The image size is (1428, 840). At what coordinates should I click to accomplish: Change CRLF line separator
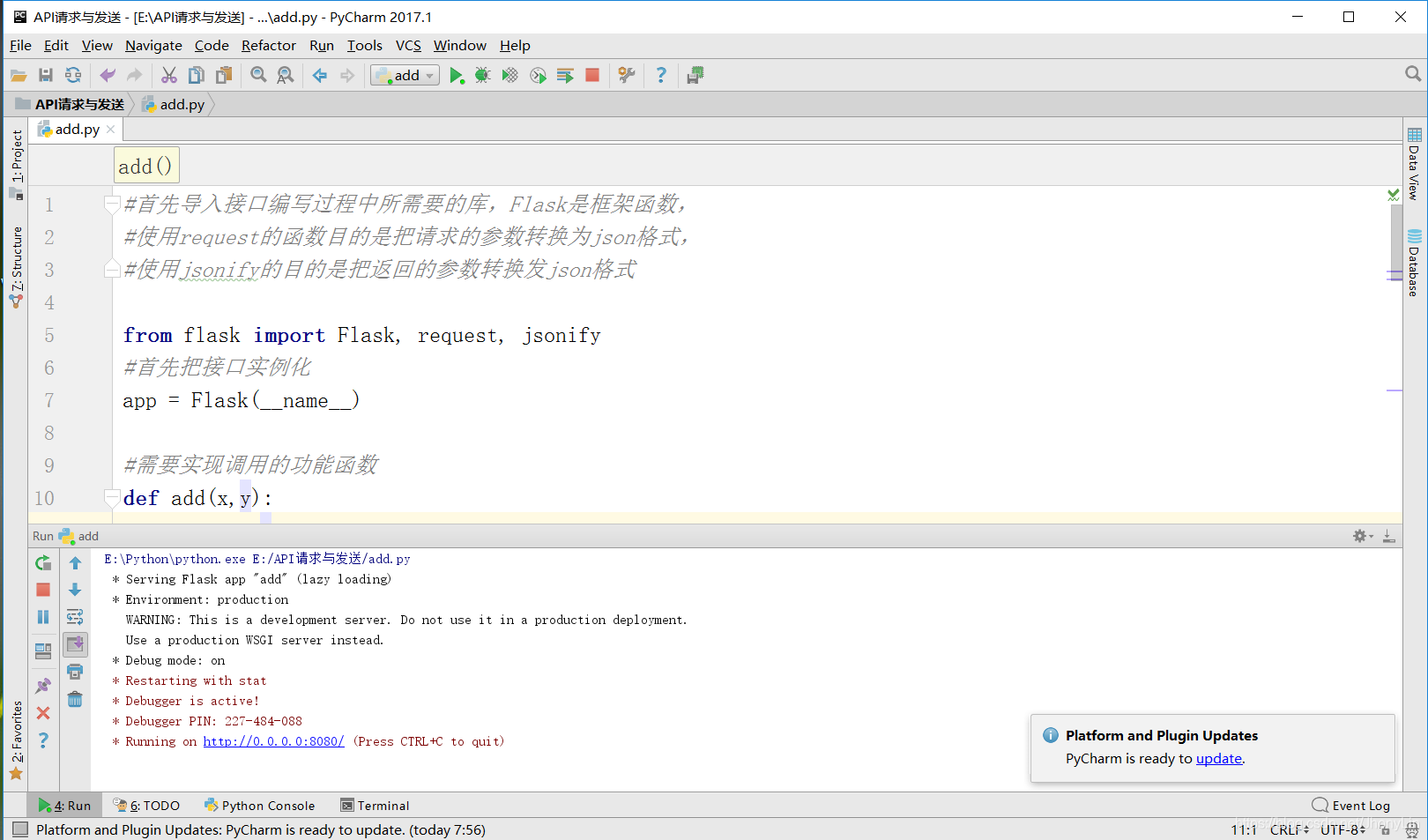click(1290, 829)
